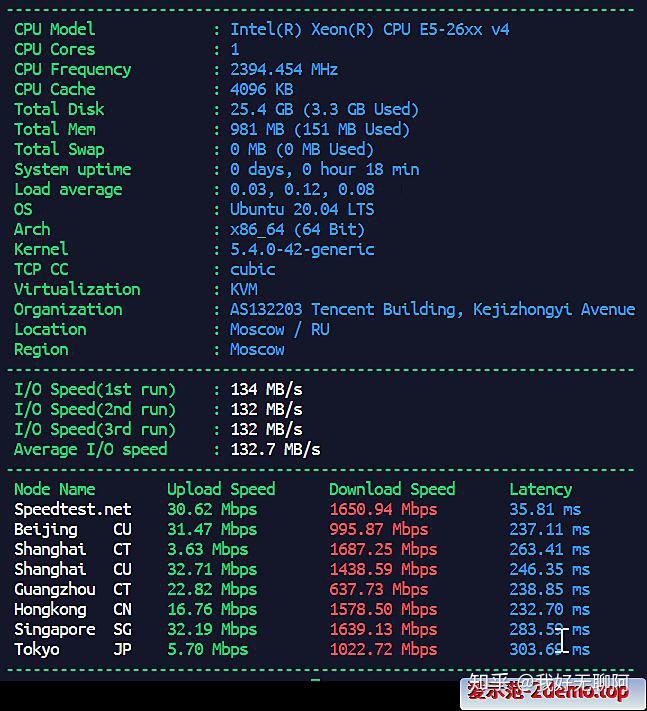Image resolution: width=647 pixels, height=711 pixels.
Task: Select the OS value Ubuntu 20.04 LTS
Action: pyautogui.click(x=301, y=209)
